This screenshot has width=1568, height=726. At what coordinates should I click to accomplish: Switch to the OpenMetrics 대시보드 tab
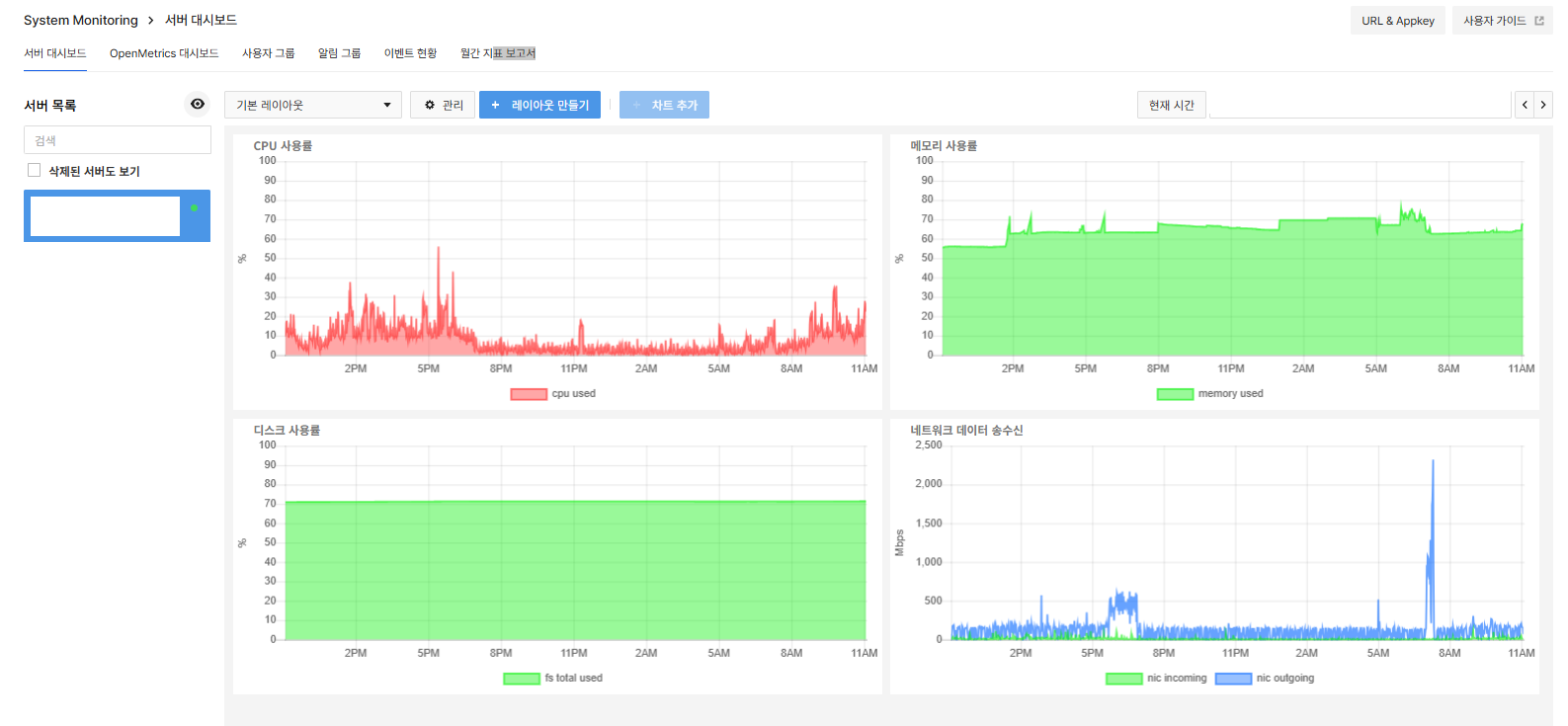tap(164, 53)
